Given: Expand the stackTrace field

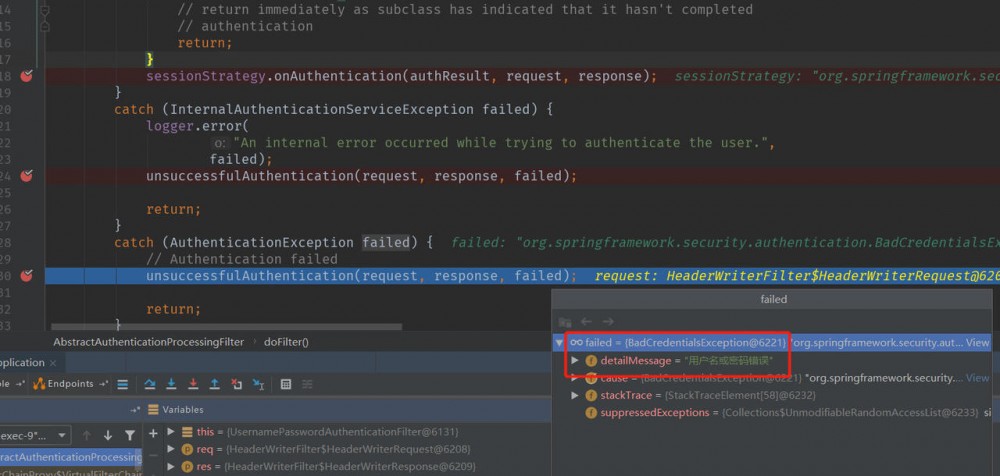Looking at the screenshot, I should (575, 396).
